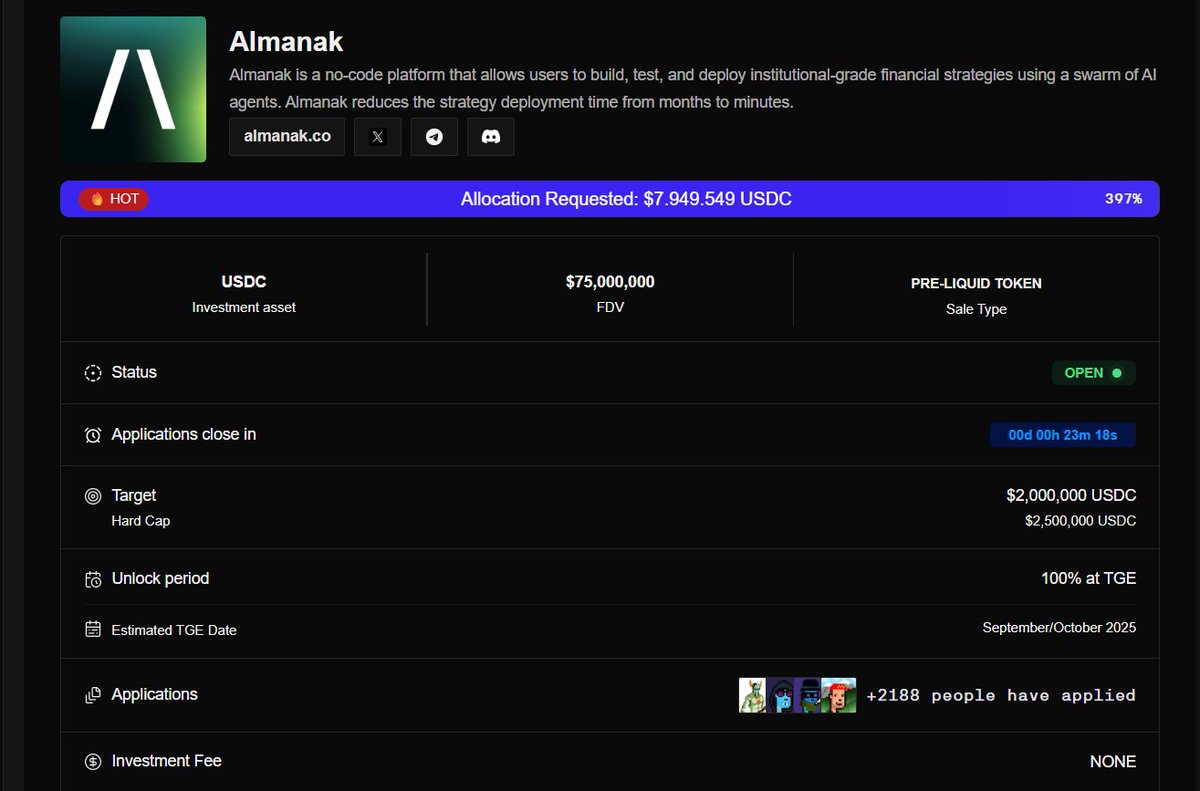This screenshot has width=1200, height=791.
Task: Click the fourth applicant avatar with red hair
Action: 839,695
